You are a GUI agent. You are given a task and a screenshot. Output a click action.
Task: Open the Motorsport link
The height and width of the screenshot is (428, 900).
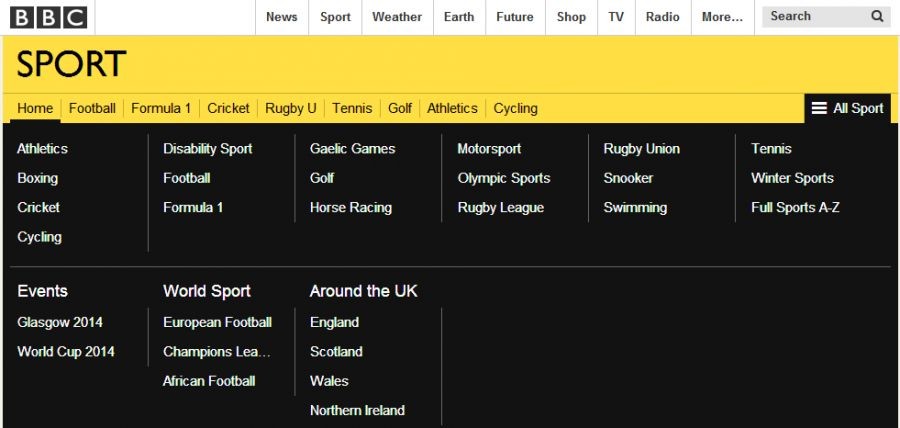pyautogui.click(x=489, y=149)
